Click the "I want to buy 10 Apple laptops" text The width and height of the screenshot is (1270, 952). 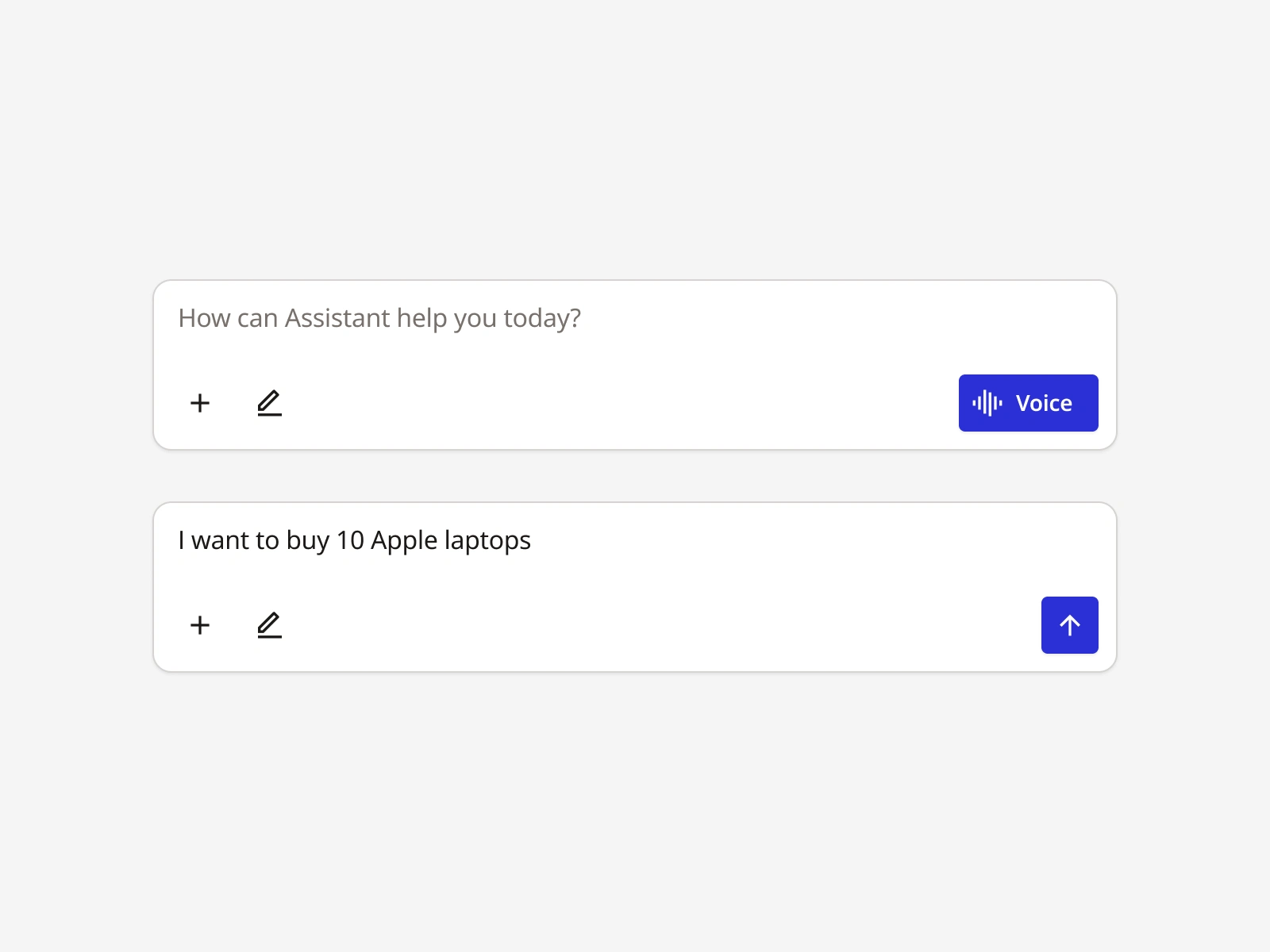click(354, 540)
